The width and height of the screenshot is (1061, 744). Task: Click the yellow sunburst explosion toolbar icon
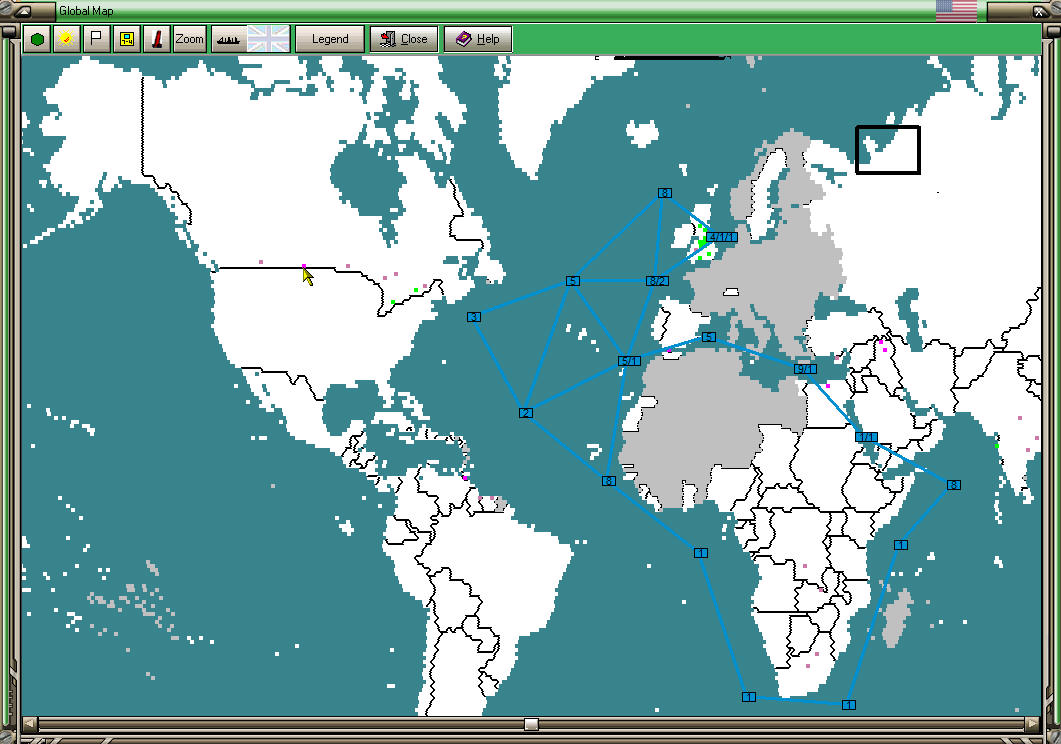point(64,38)
